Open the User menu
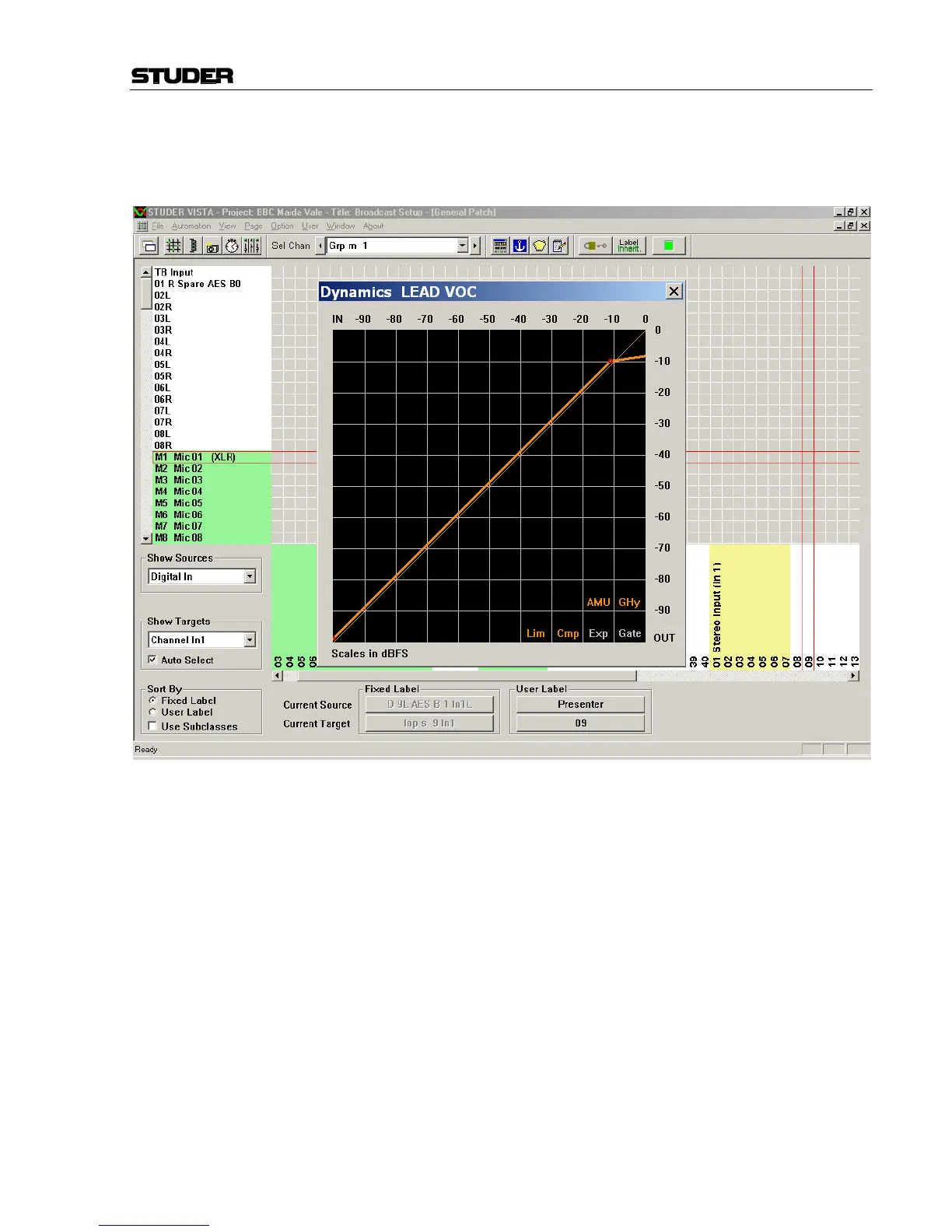The height and width of the screenshot is (1232, 952). point(310,226)
